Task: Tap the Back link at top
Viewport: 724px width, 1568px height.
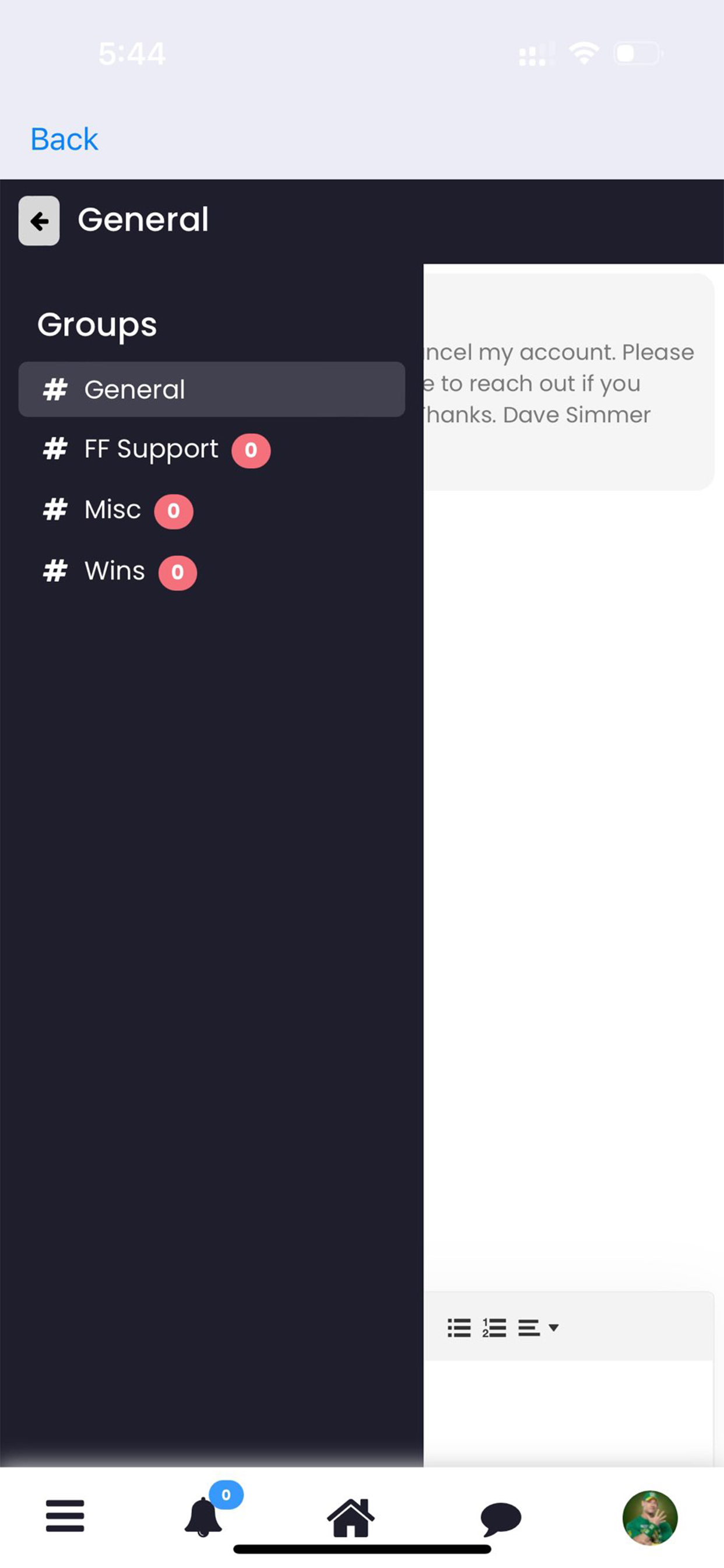Action: tap(64, 139)
